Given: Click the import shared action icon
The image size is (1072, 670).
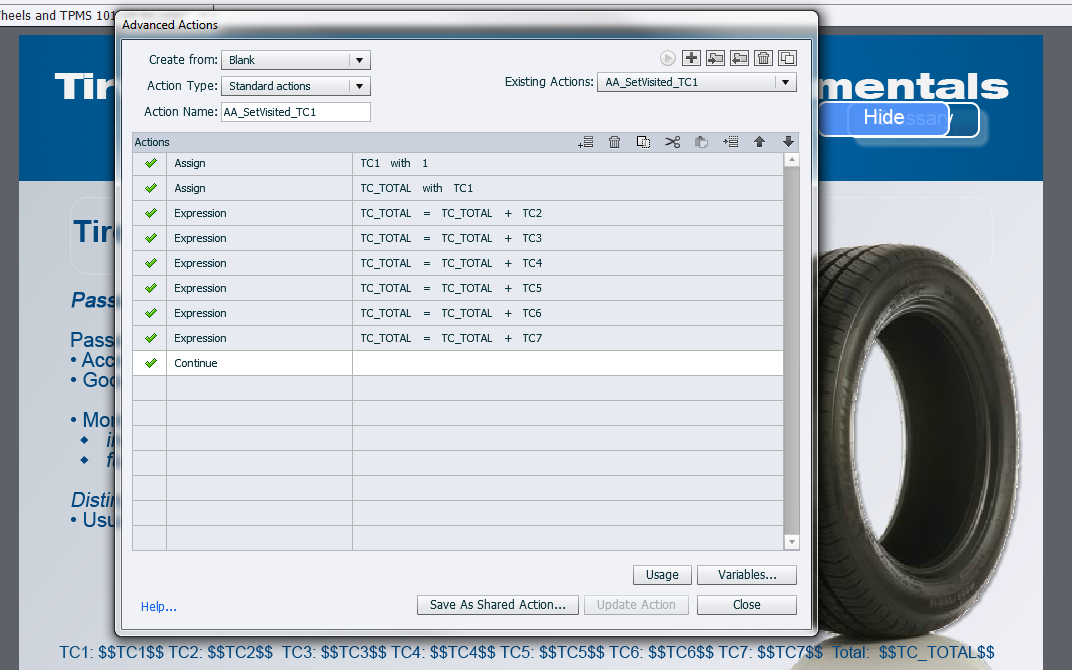Looking at the screenshot, I should coord(715,58).
